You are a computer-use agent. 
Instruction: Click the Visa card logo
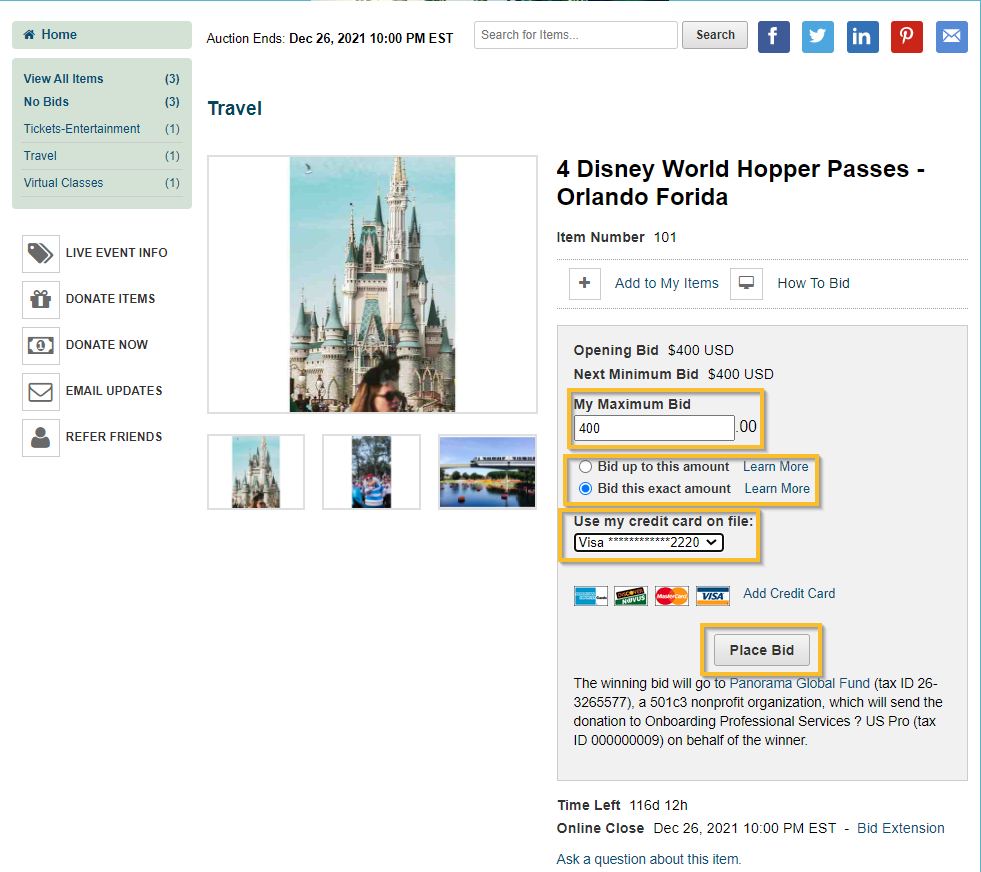[713, 596]
